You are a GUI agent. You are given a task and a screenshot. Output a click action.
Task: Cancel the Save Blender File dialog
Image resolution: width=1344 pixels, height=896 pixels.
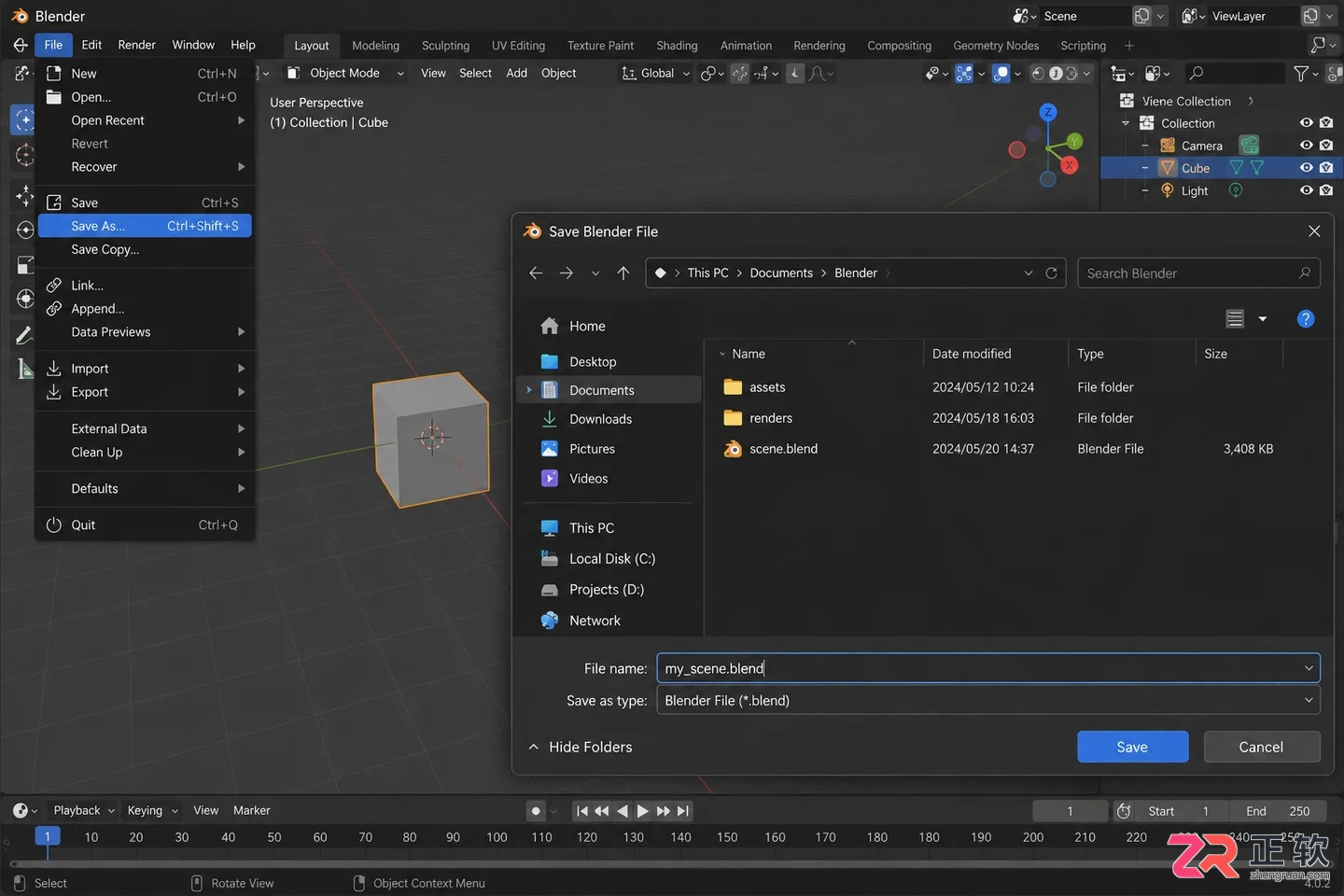coord(1261,747)
